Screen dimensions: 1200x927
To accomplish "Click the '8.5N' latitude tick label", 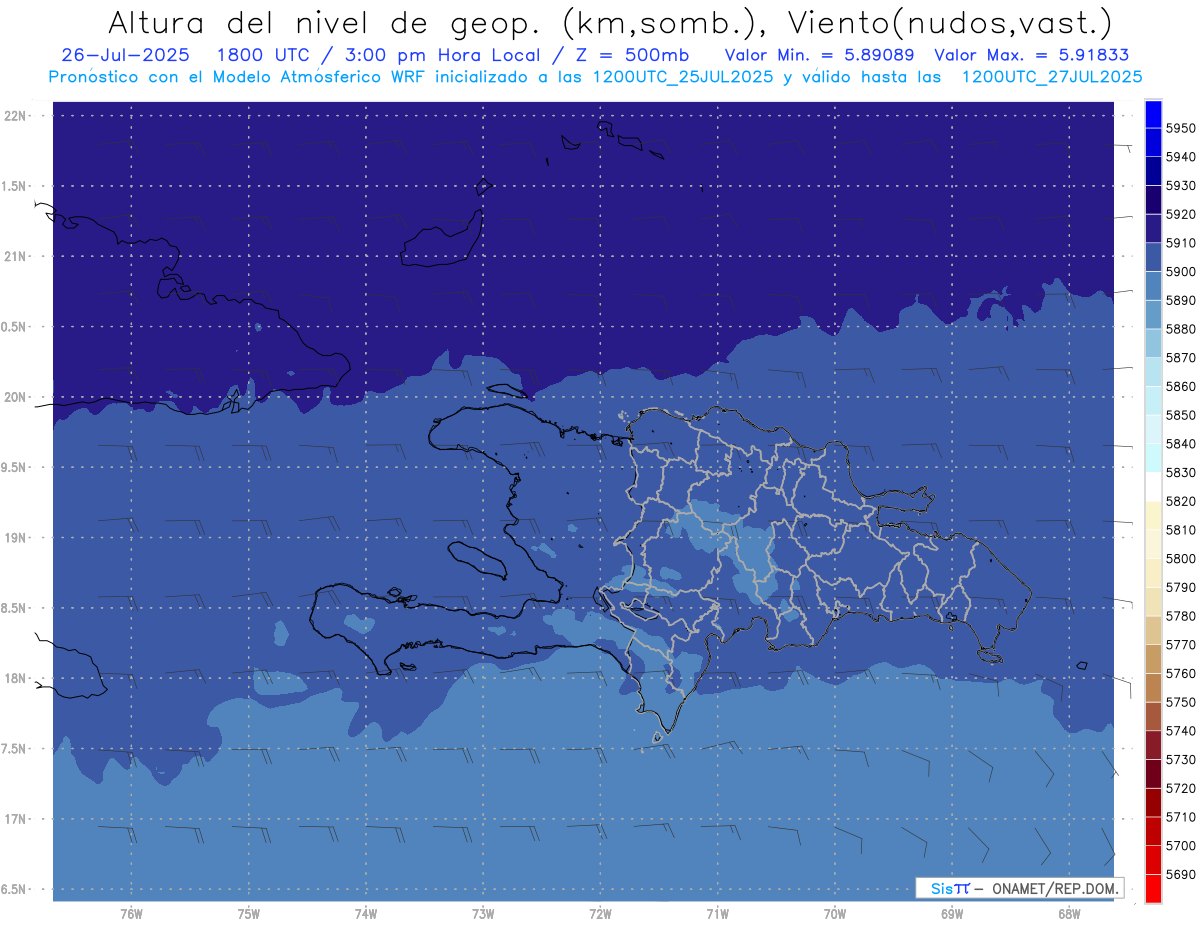I will pos(15,608).
